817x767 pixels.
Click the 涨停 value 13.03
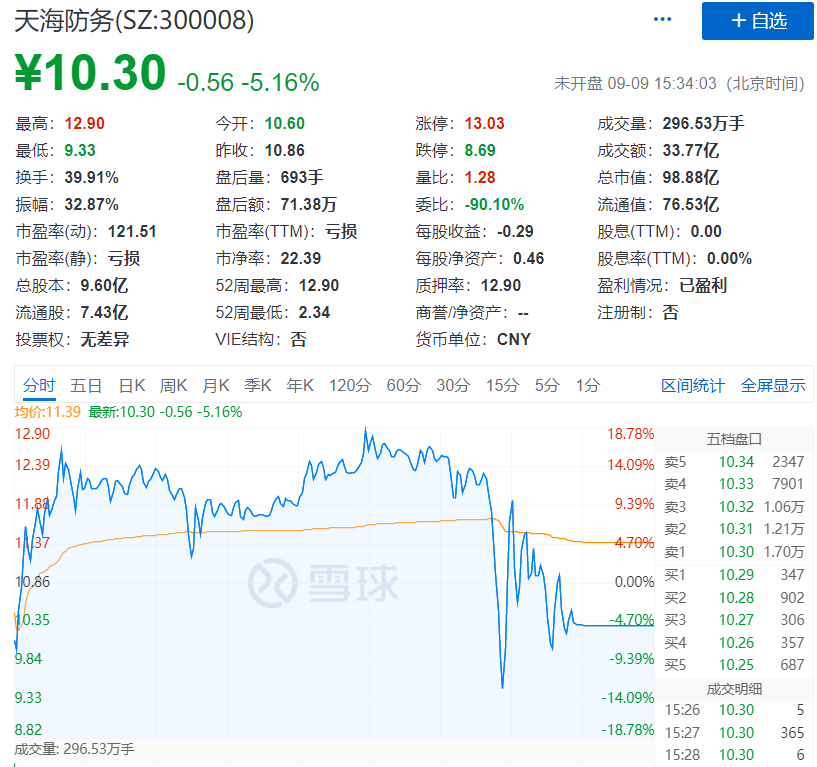point(485,123)
